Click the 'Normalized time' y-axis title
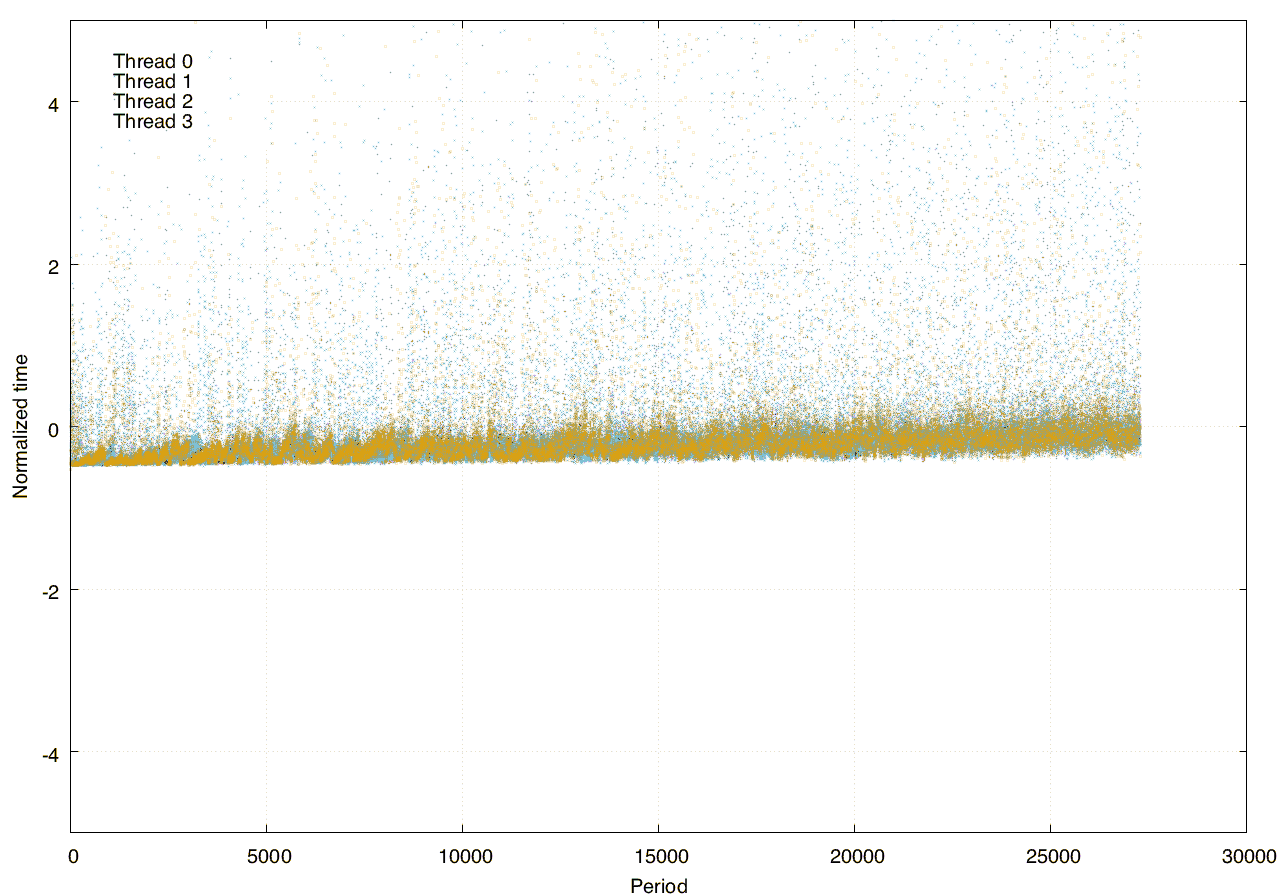This screenshot has height=896, width=1280. click(x=20, y=426)
